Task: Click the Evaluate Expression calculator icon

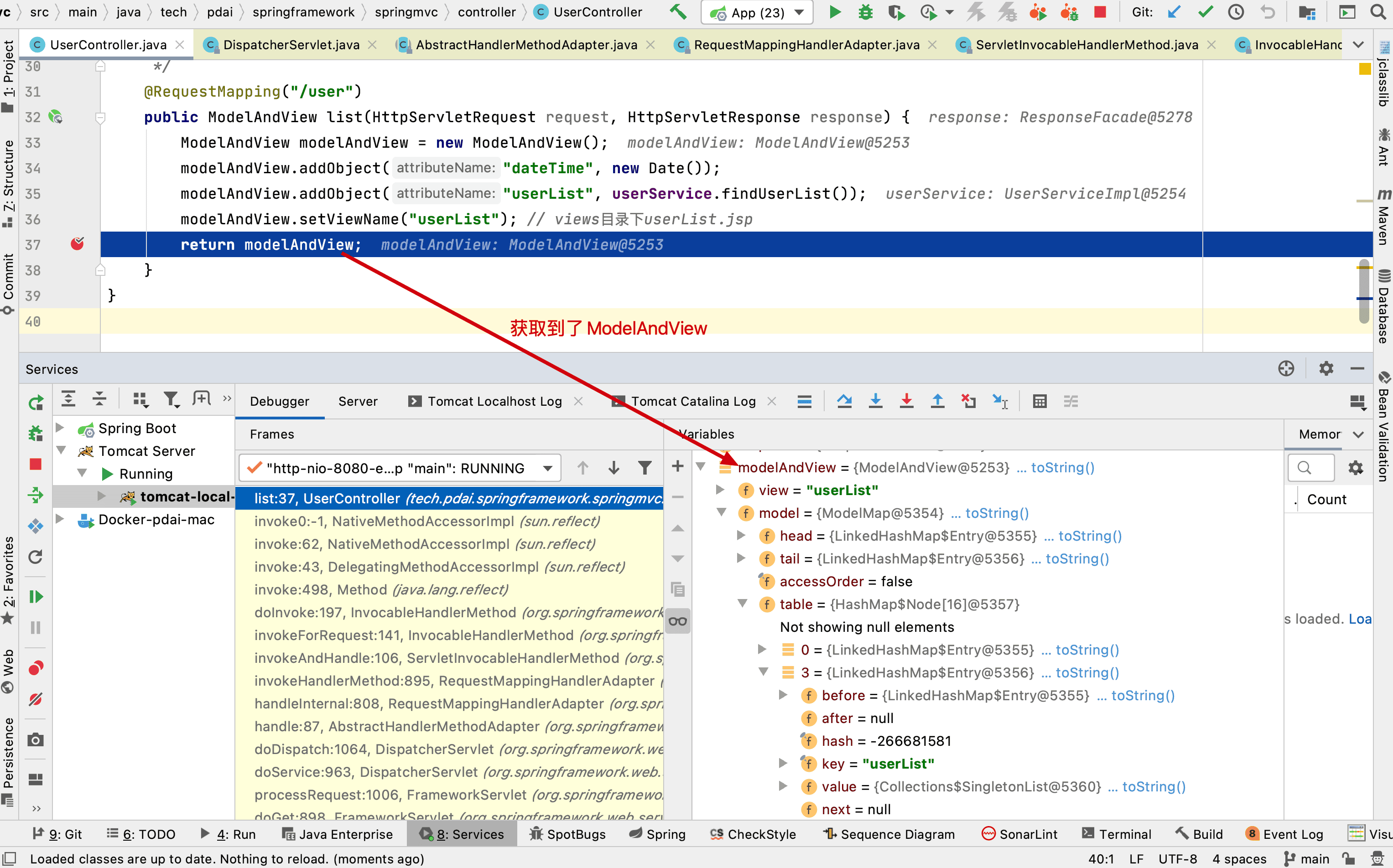Action: tap(1040, 401)
